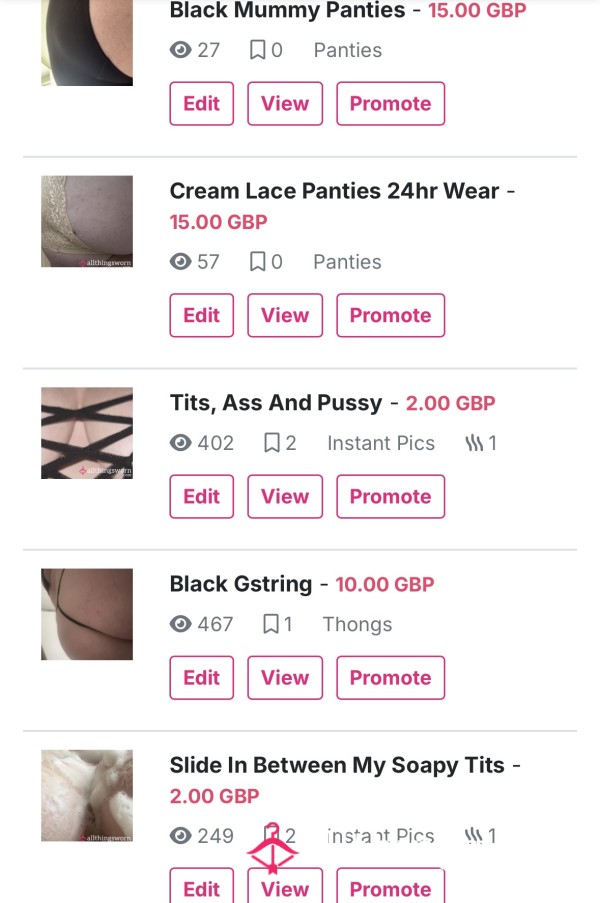Click the views eye icon showing 249
Screen dimensions: 600x903
tap(180, 836)
